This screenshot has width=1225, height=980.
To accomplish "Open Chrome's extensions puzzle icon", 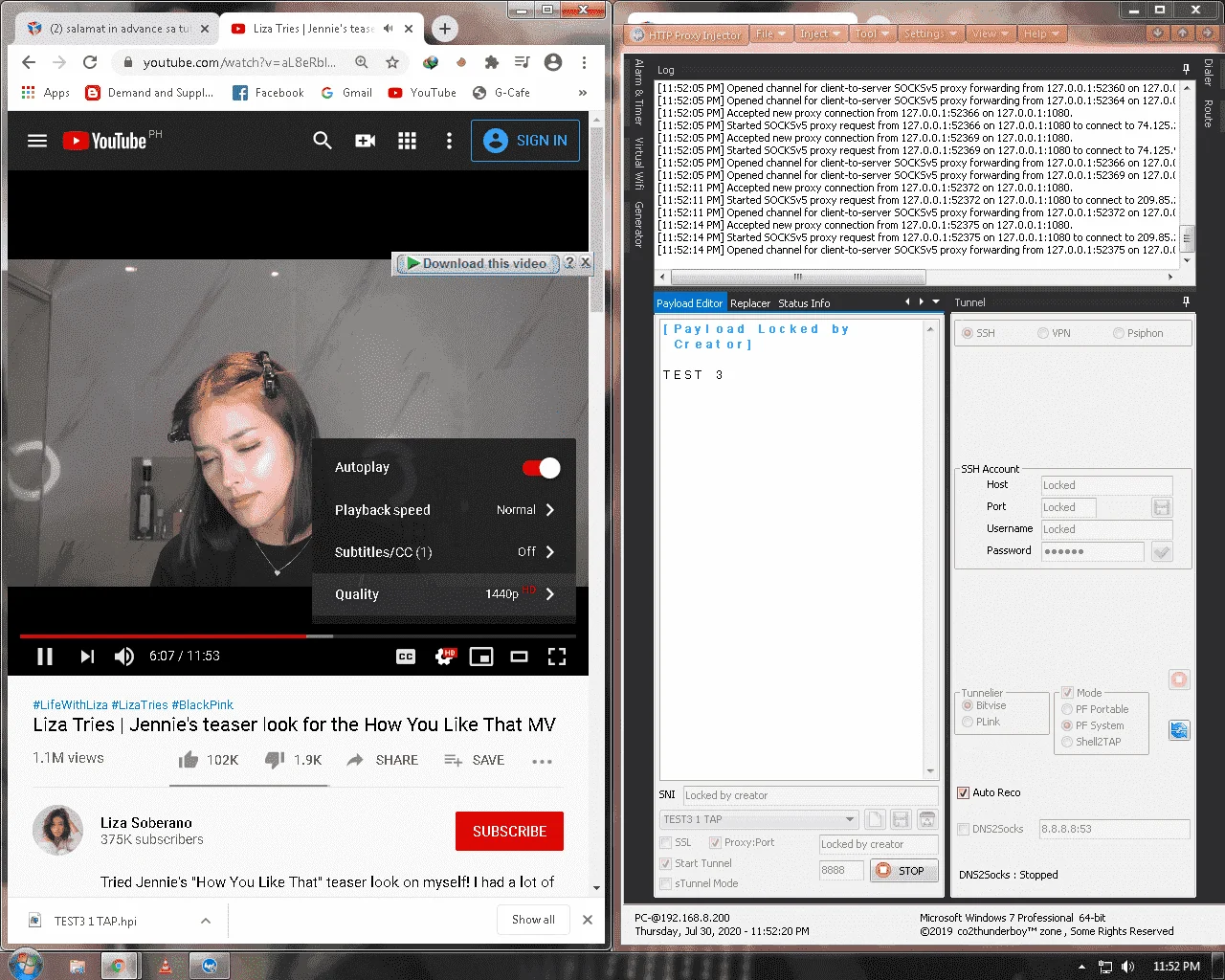I will pyautogui.click(x=491, y=62).
